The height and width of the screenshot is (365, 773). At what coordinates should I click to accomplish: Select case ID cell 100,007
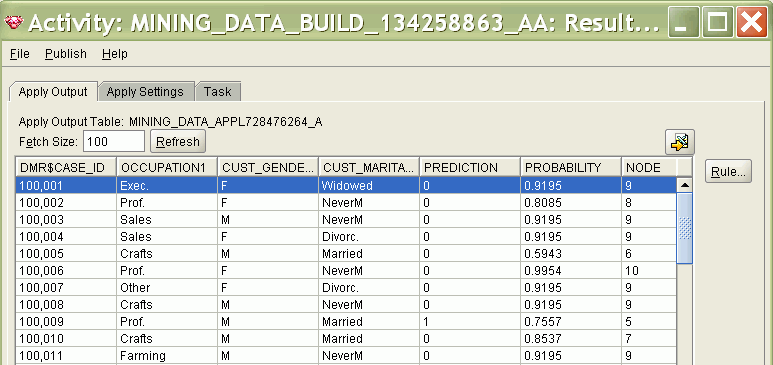tap(66, 288)
